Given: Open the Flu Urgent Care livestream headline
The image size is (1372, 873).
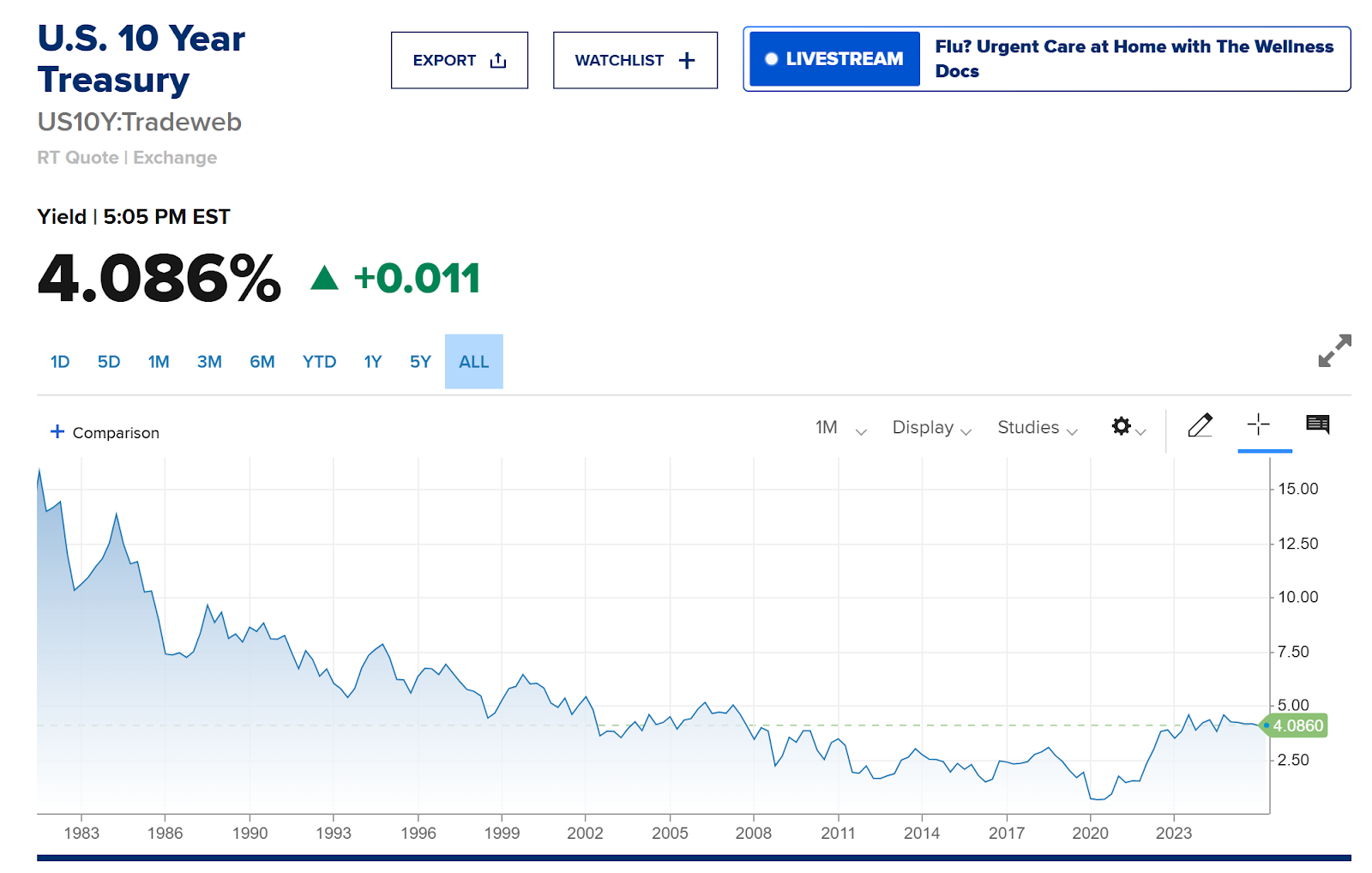Looking at the screenshot, I should click(1133, 58).
